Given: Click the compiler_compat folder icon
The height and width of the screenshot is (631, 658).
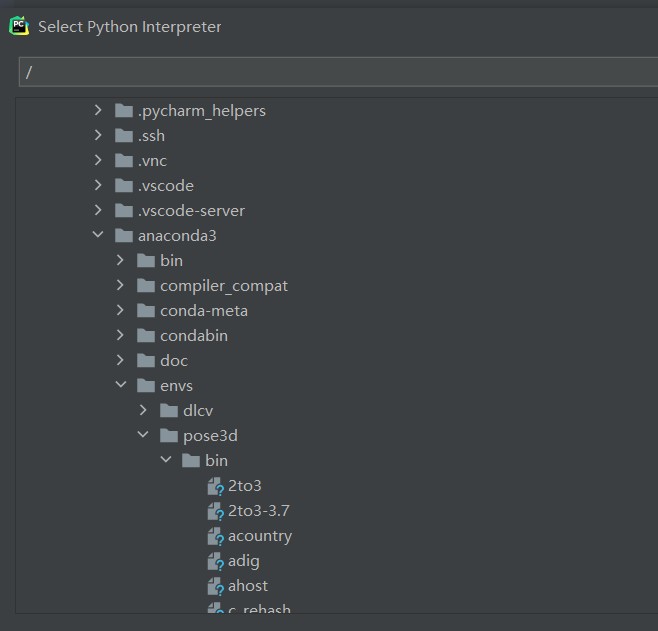Looking at the screenshot, I should tap(146, 286).
